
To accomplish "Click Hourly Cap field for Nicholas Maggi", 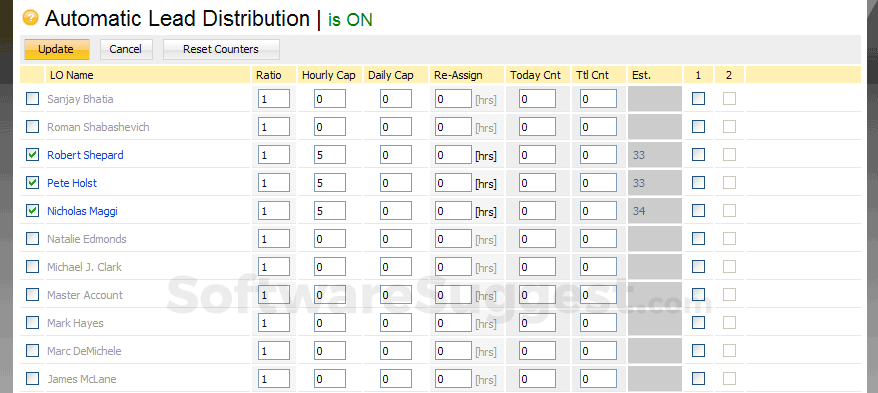I will [x=330, y=211].
